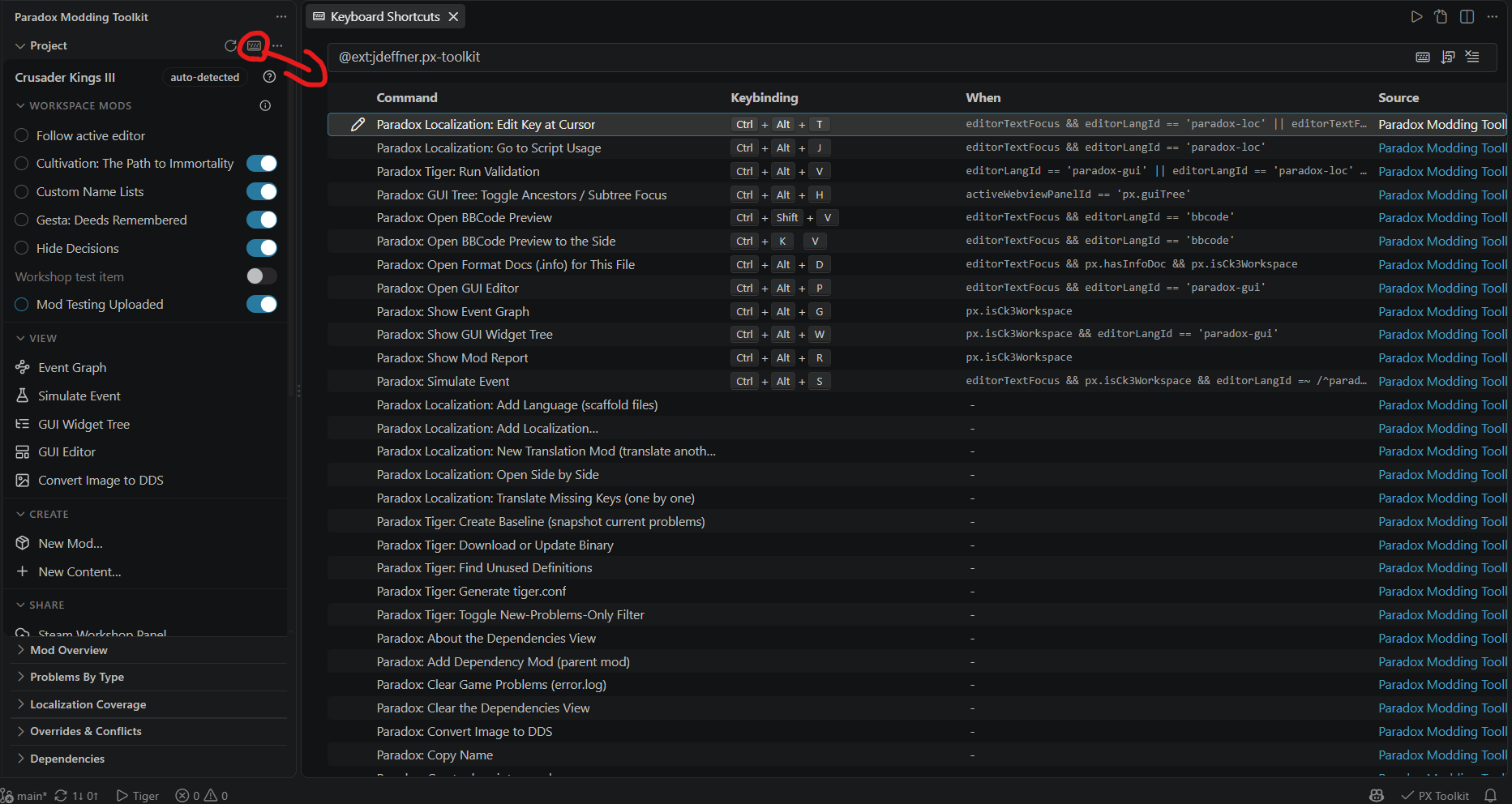Toggle off Cultivation: The Path to Immortality switch
This screenshot has width=1512, height=804.
click(x=262, y=164)
